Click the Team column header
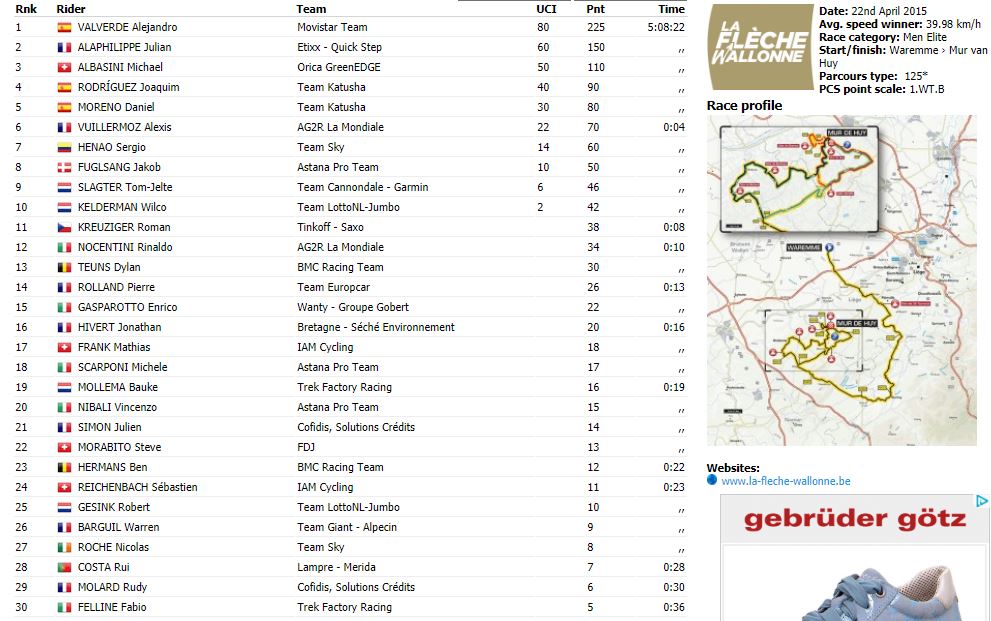 tap(312, 9)
